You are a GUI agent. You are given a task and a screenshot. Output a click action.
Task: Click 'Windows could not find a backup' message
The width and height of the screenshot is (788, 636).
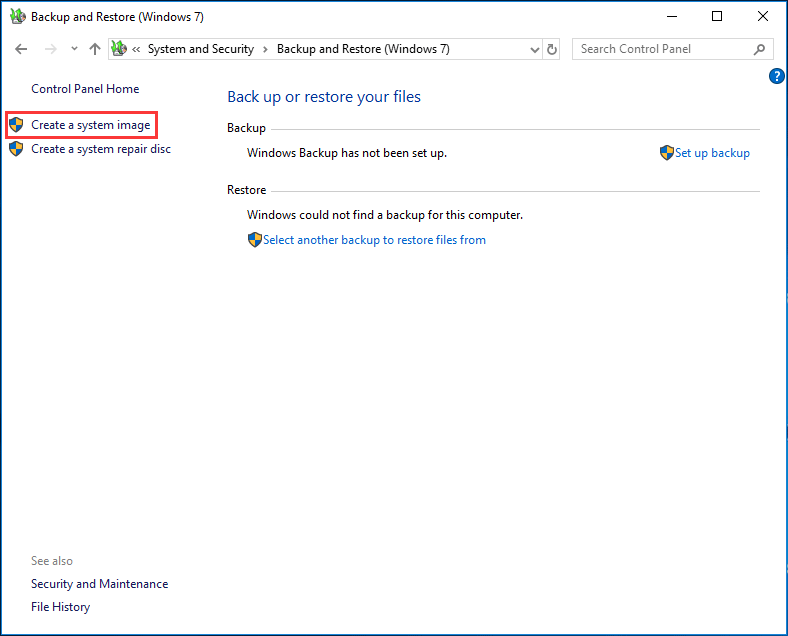(x=385, y=215)
